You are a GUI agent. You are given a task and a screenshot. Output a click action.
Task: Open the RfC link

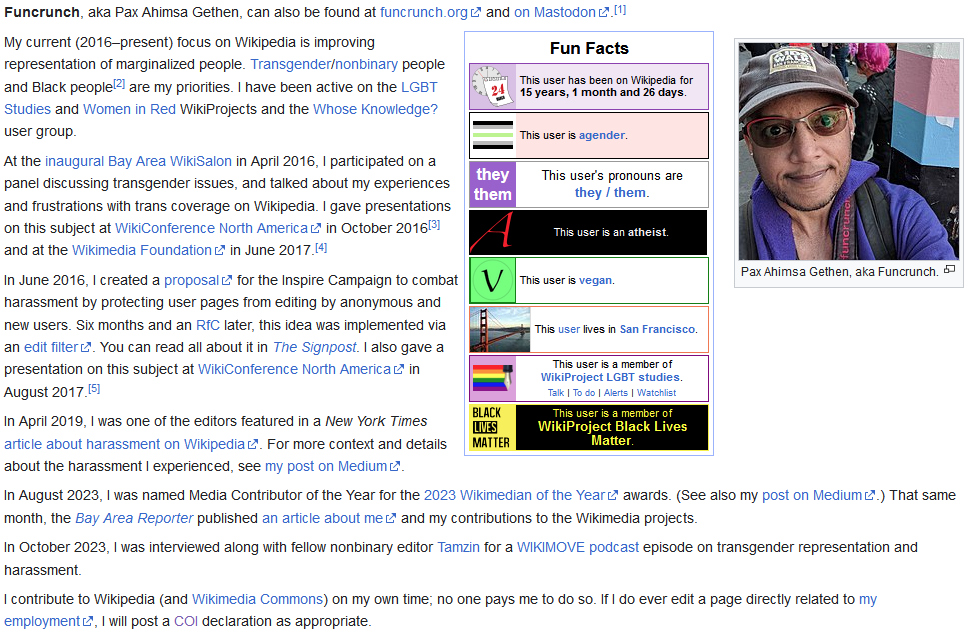[208, 325]
